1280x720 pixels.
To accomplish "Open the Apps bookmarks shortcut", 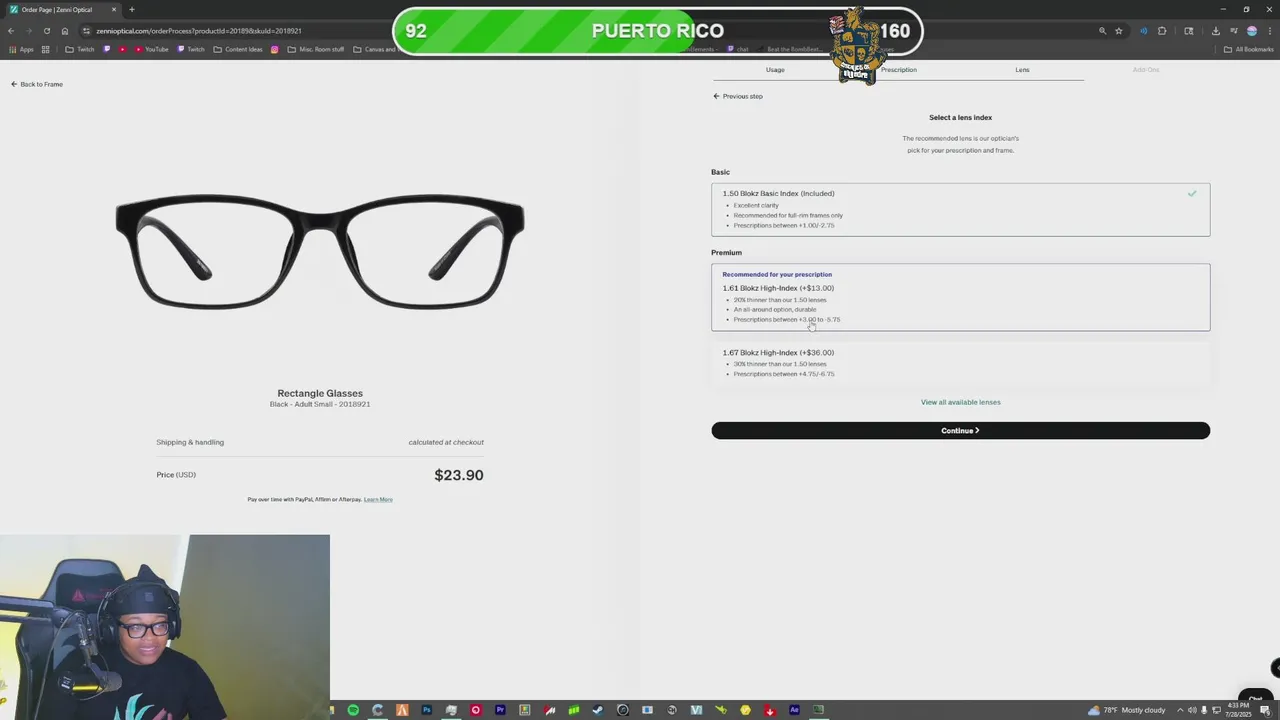I will (21, 49).
